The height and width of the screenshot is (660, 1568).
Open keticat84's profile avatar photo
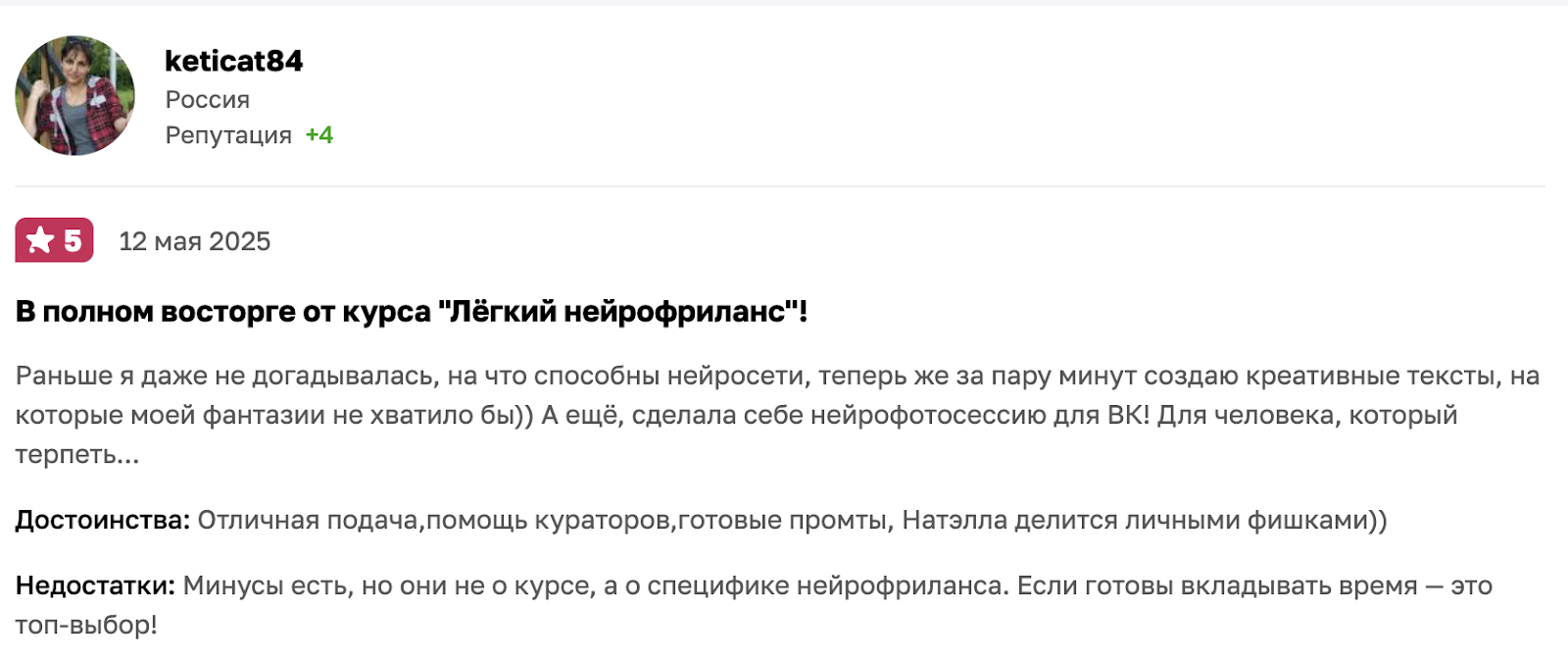point(74,96)
